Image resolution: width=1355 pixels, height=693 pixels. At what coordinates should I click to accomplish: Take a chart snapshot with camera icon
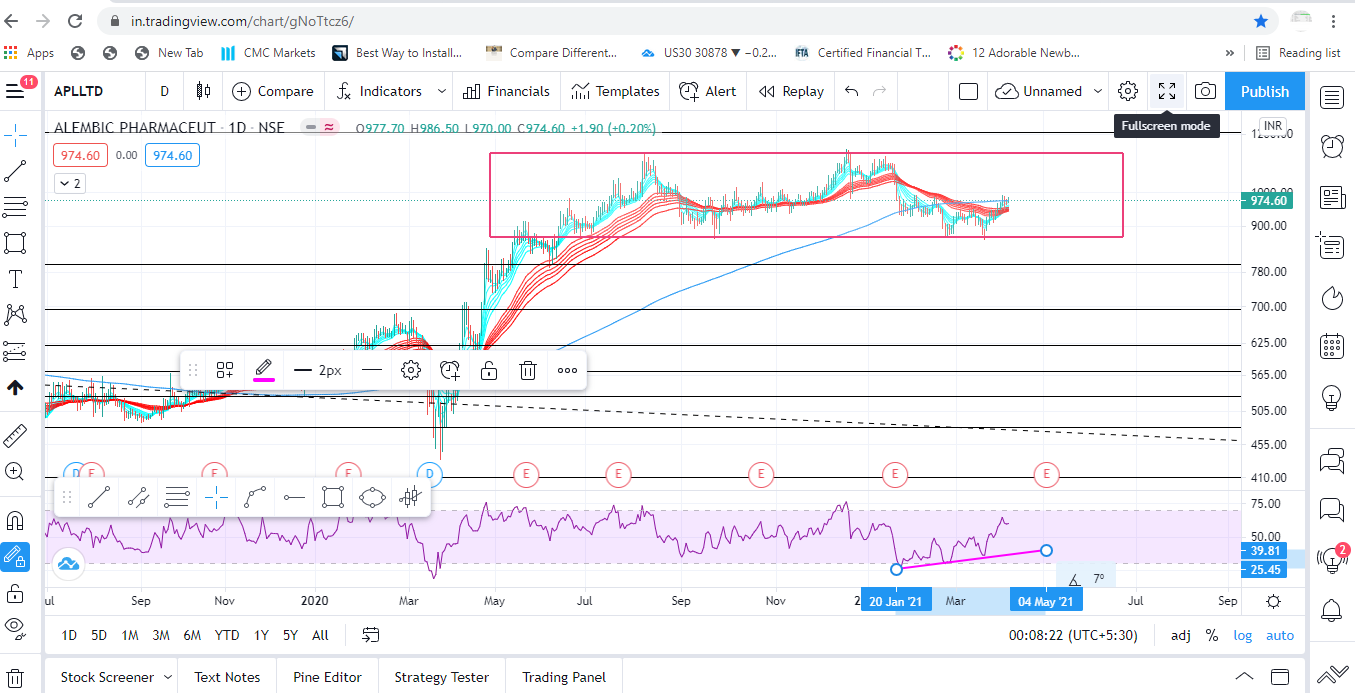[x=1205, y=91]
